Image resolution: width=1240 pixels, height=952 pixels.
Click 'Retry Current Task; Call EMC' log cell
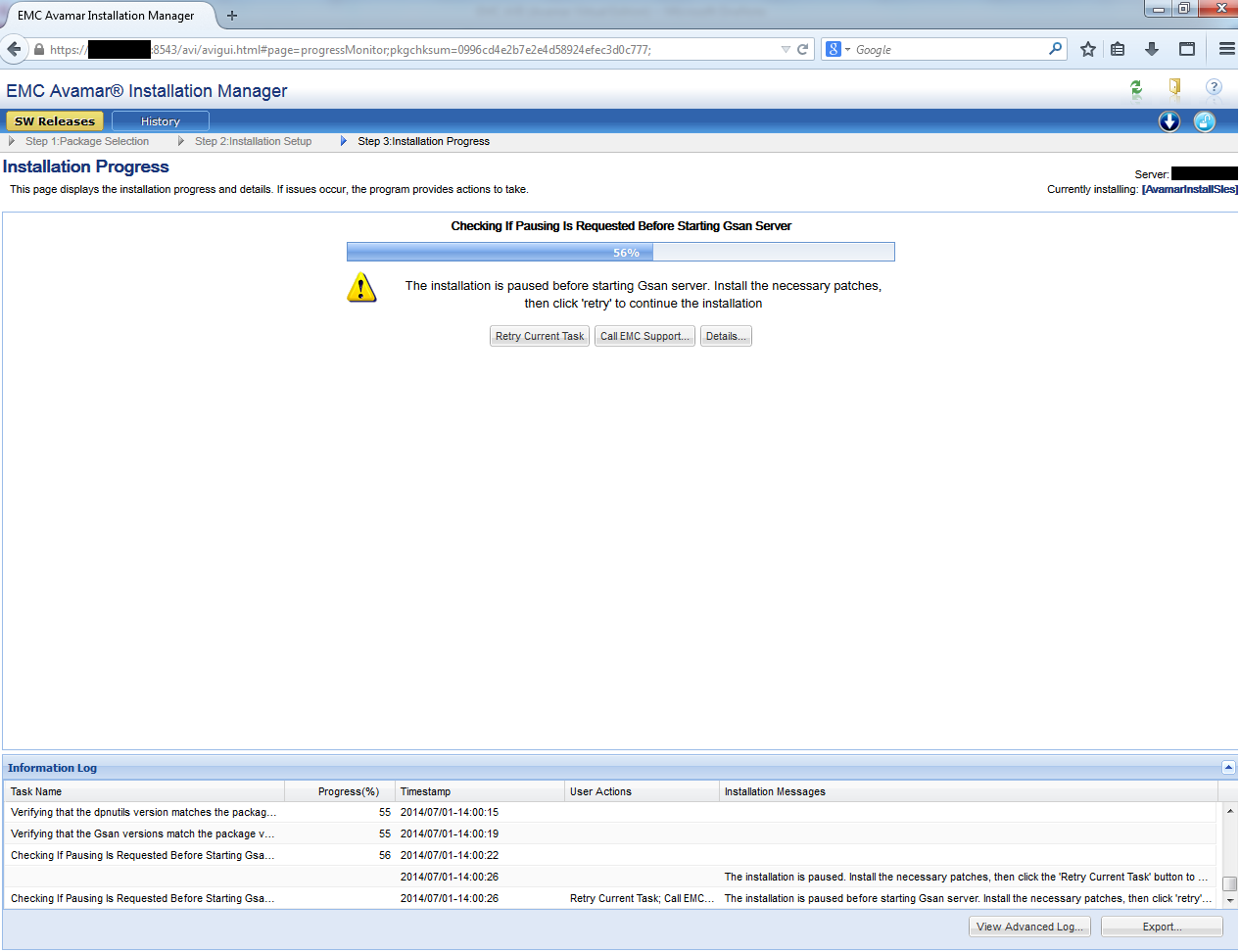coord(643,898)
